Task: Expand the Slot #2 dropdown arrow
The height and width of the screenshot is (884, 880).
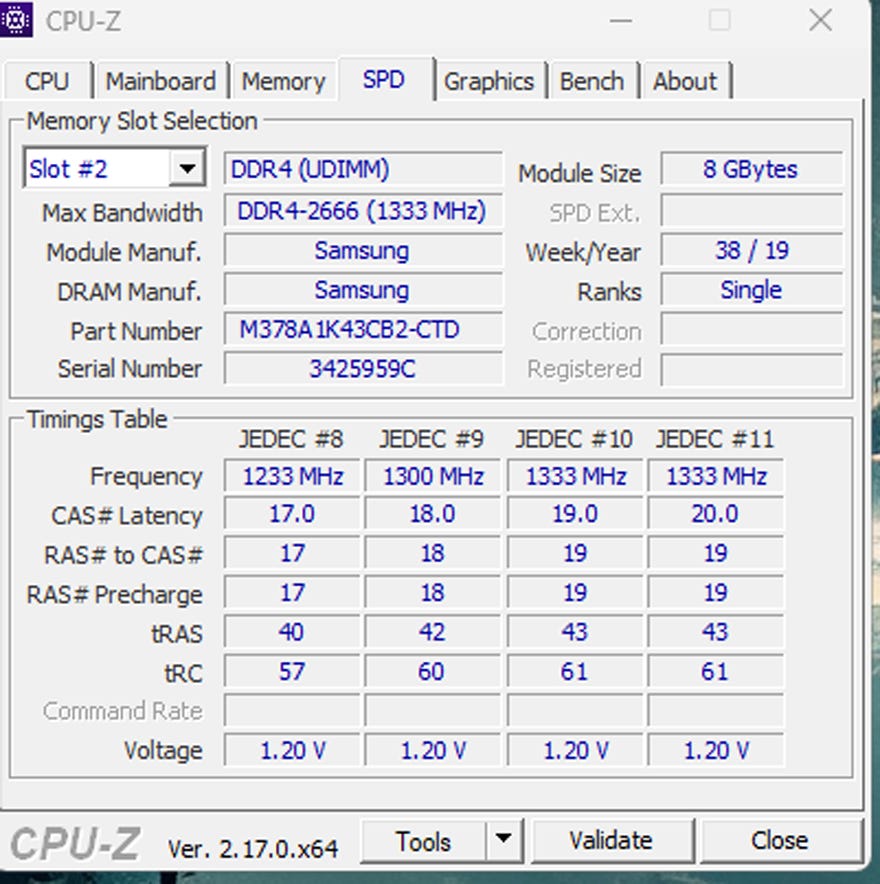Action: (x=187, y=167)
